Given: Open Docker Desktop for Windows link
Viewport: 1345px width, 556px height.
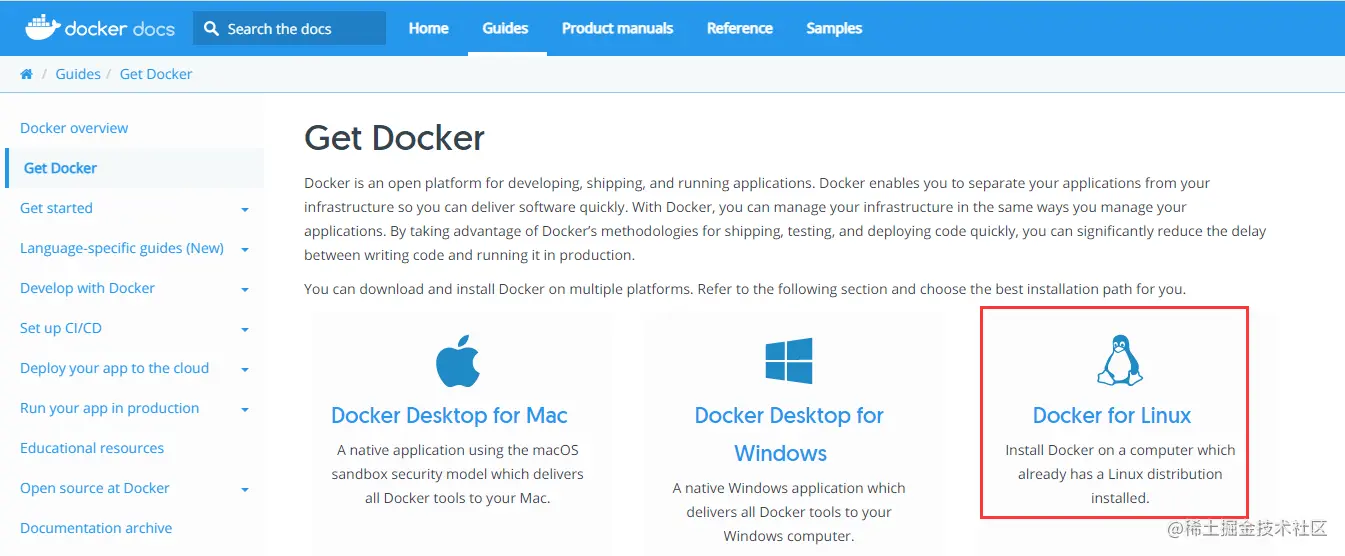Looking at the screenshot, I should pyautogui.click(x=789, y=434).
